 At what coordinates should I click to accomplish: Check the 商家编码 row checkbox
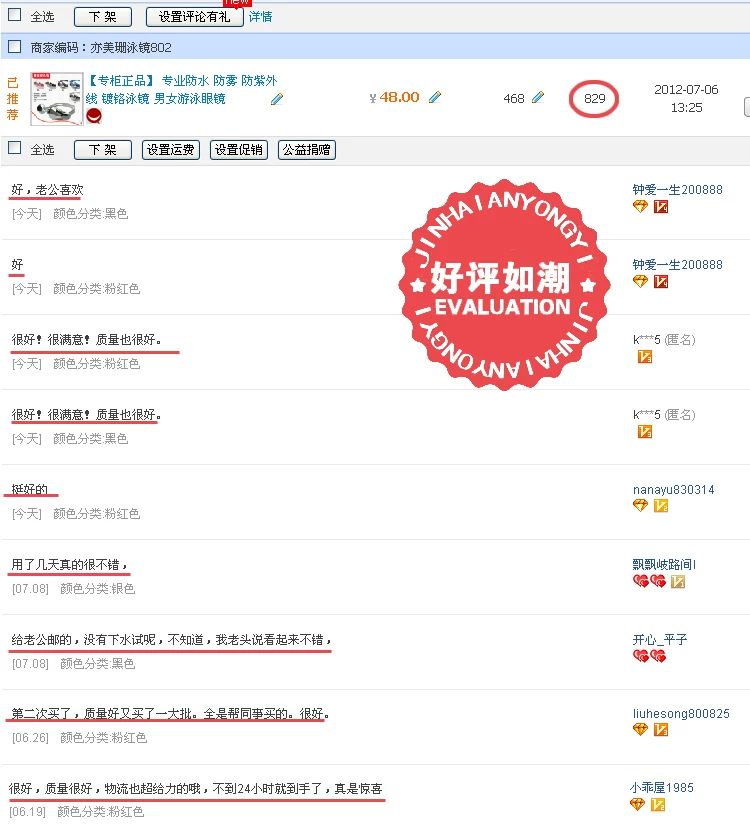tap(15, 47)
